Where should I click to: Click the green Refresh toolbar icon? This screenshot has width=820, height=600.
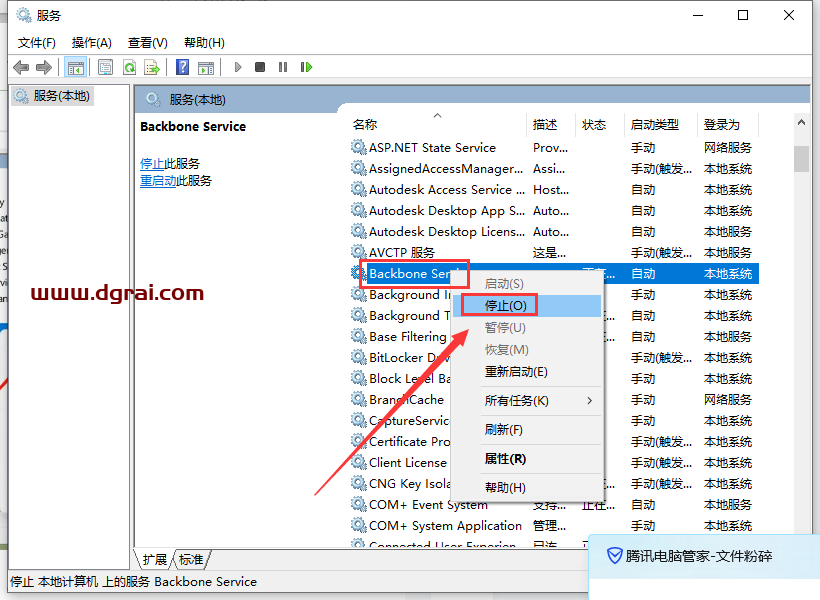point(129,67)
